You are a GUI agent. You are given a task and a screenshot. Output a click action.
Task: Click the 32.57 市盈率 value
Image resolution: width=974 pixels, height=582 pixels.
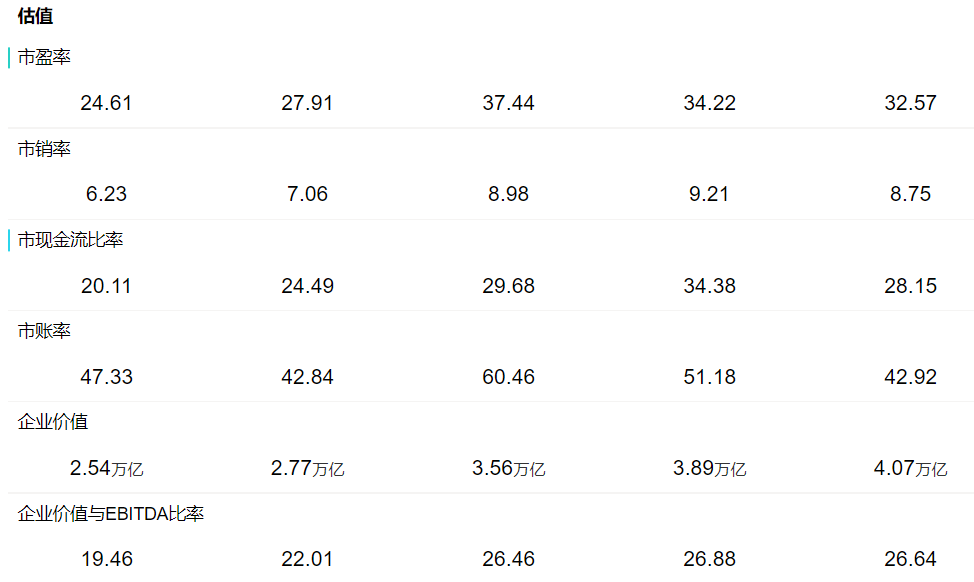pyautogui.click(x=910, y=103)
